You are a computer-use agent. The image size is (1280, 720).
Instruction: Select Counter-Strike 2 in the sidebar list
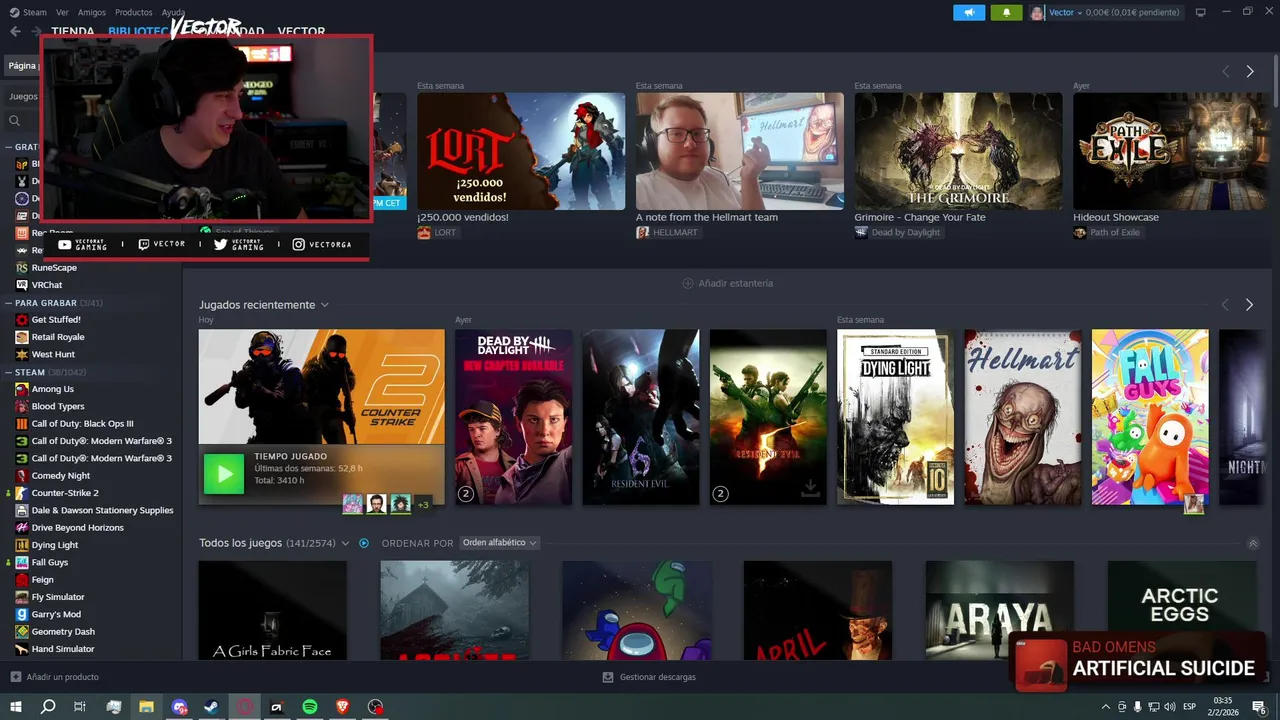pyautogui.click(x=65, y=493)
